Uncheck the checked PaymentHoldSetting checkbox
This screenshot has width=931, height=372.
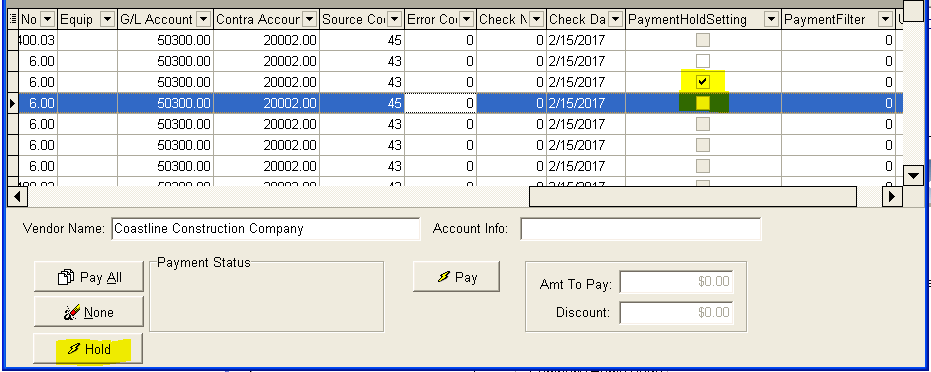703,81
